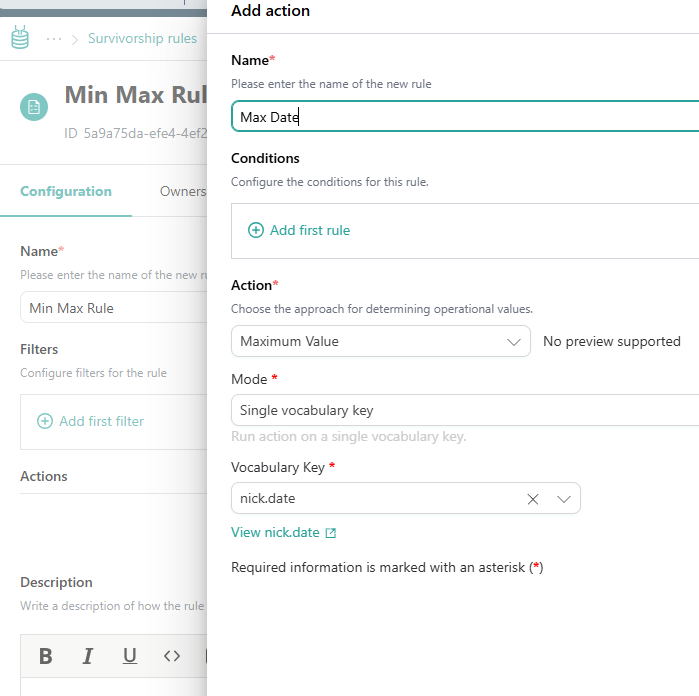Switch to the Configuration tab
This screenshot has width=699, height=696.
(x=66, y=191)
